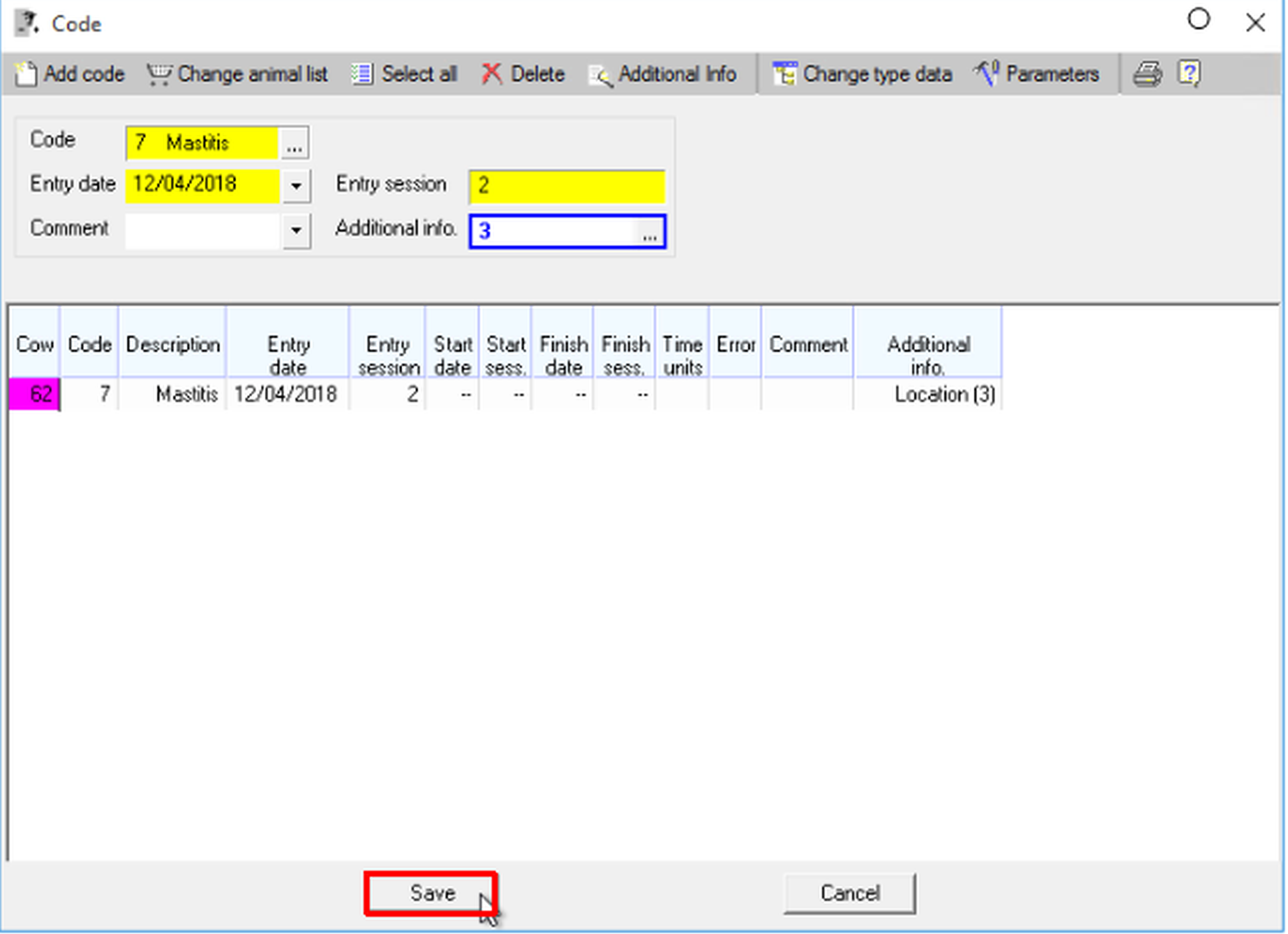Click the Code field showing 7 Mastitis

click(x=202, y=143)
